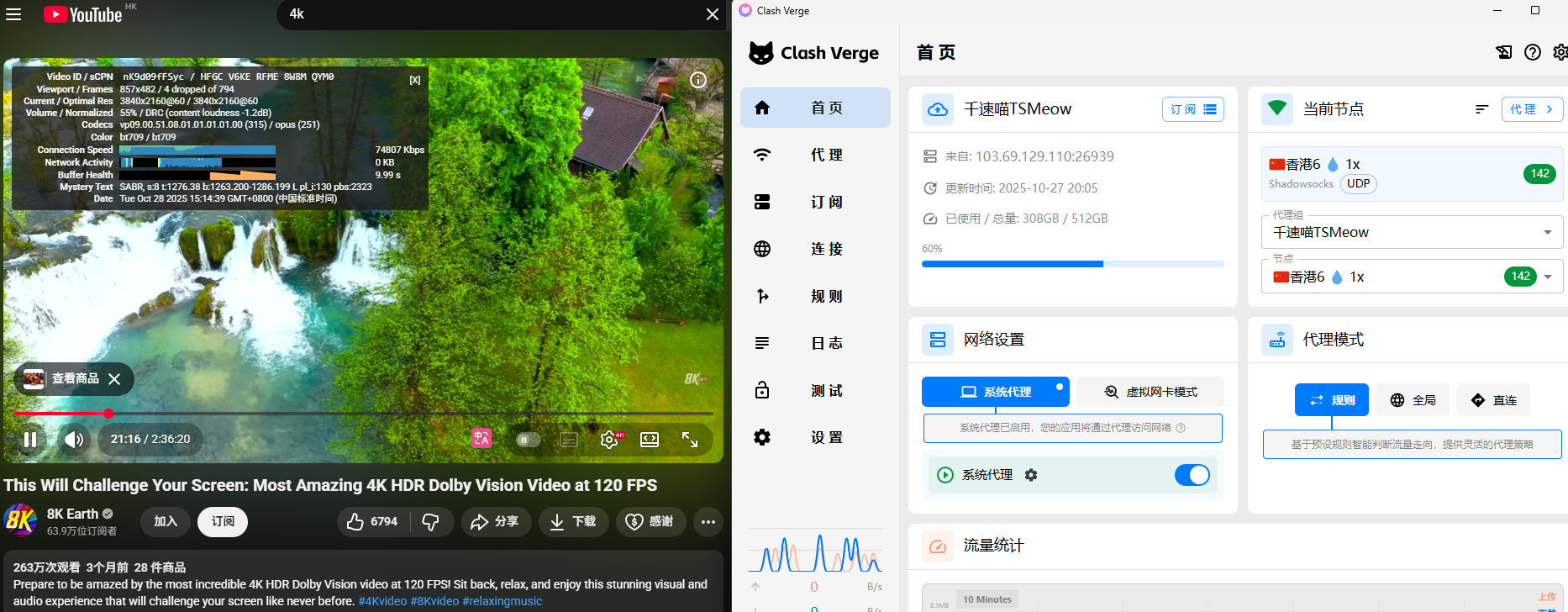This screenshot has width=1568, height=612.
Task: Like the video with thumbs up
Action: pyautogui.click(x=372, y=522)
